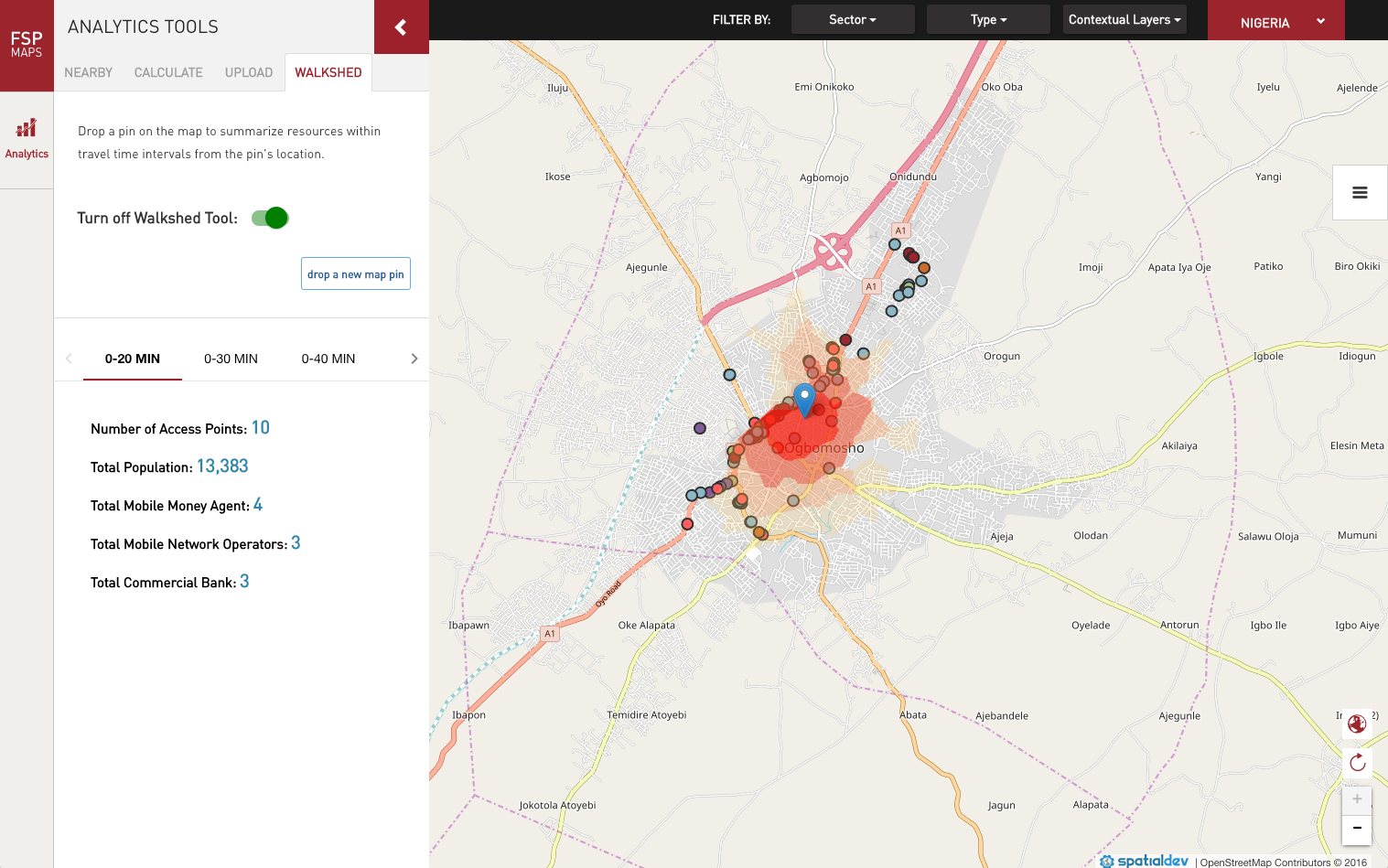Click the Total Commercial Bank value 3

[x=244, y=581]
